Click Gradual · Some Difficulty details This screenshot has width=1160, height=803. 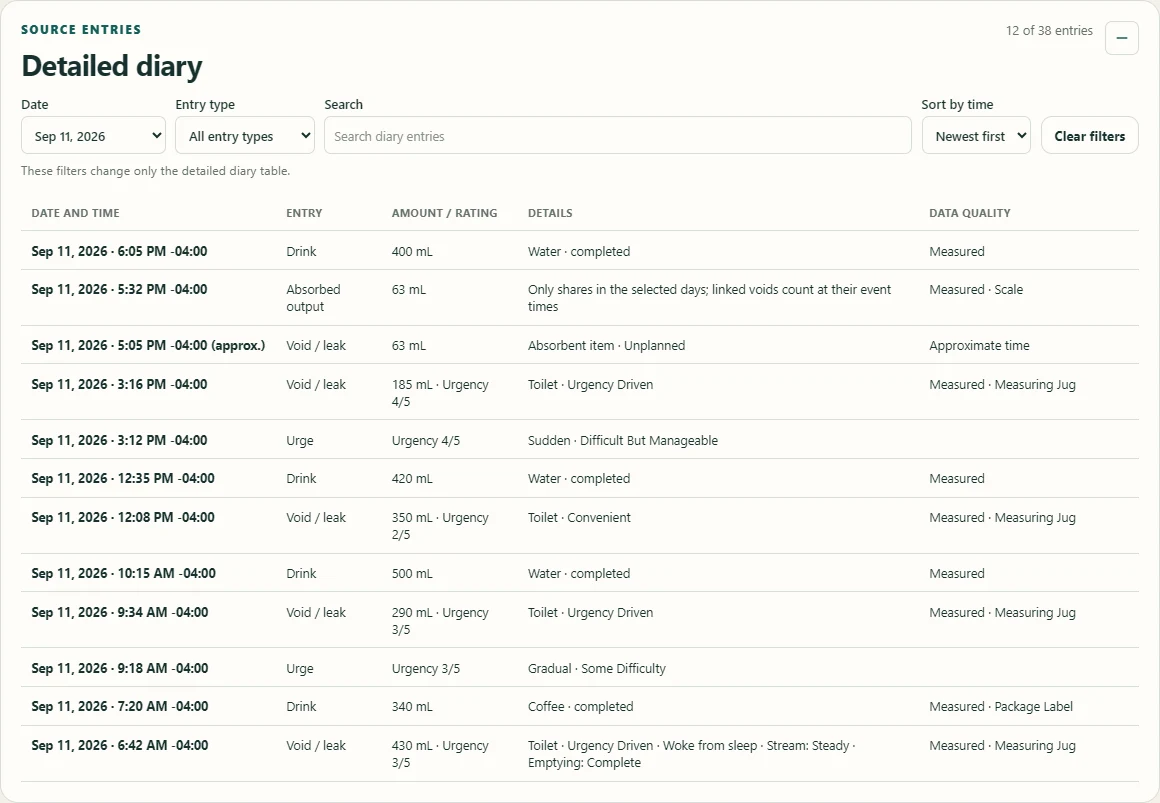(x=597, y=668)
